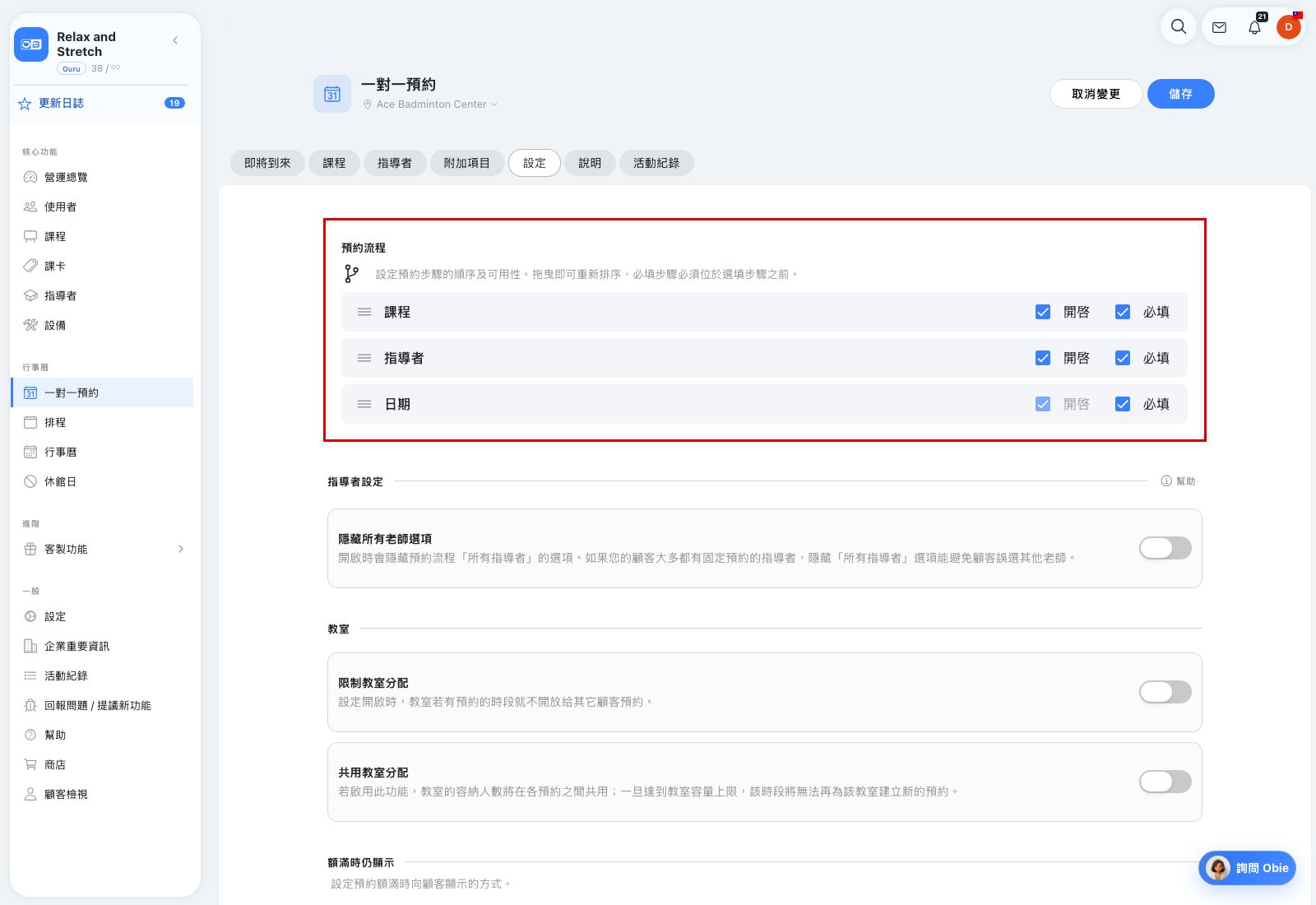Screen dimensions: 1316x905
Task: Open the 幫助 question icon in sidebar
Action: point(30,735)
